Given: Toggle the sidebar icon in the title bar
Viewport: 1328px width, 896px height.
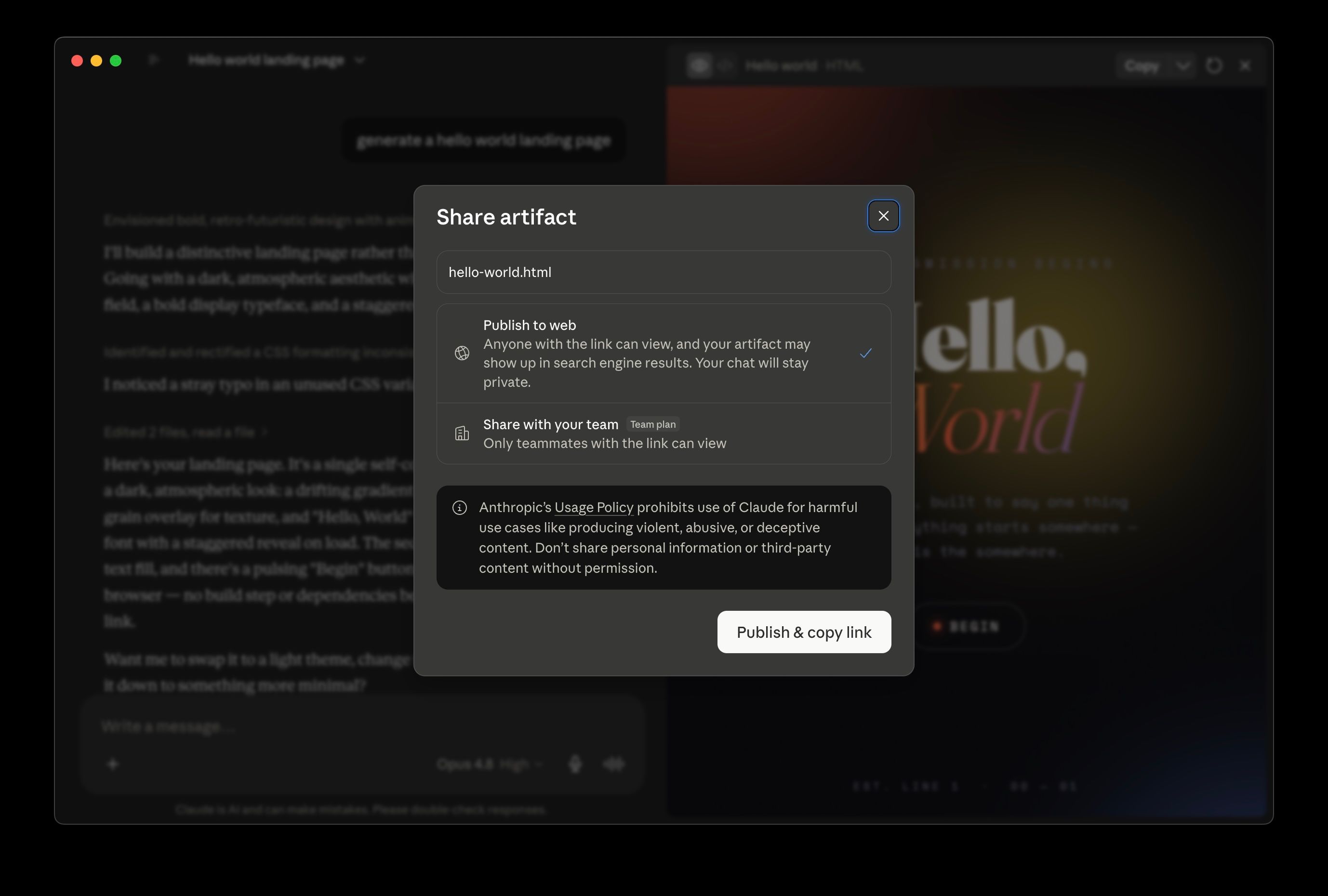Looking at the screenshot, I should (x=153, y=60).
